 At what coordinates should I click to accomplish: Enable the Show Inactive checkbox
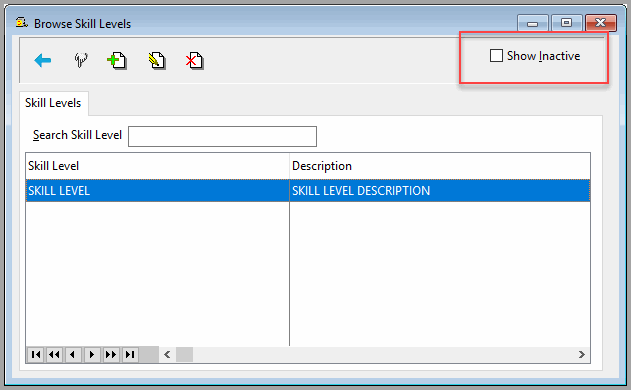click(496, 56)
